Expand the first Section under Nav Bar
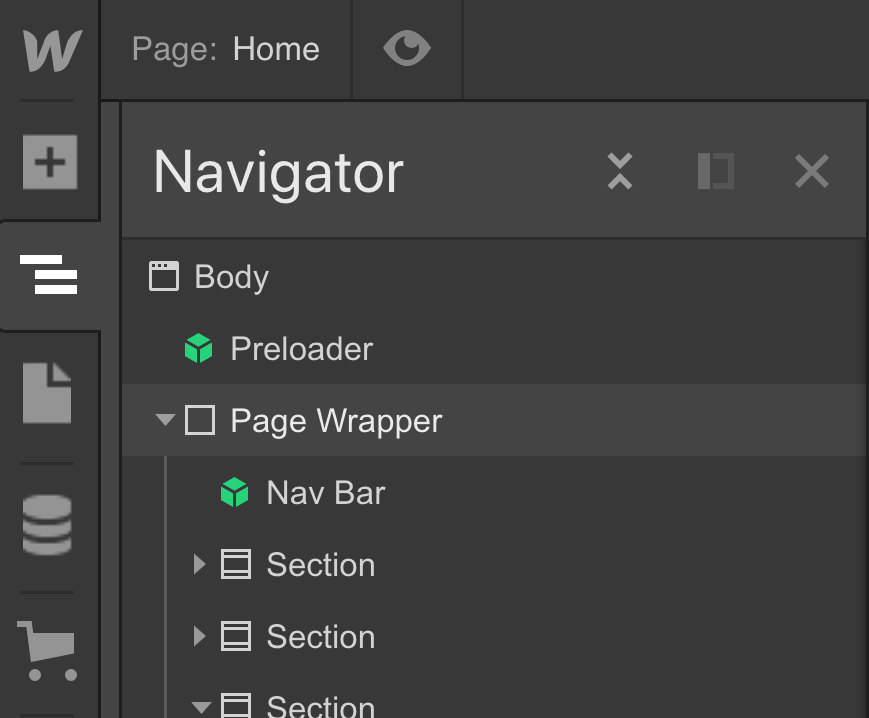The height and width of the screenshot is (718, 869). (200, 564)
